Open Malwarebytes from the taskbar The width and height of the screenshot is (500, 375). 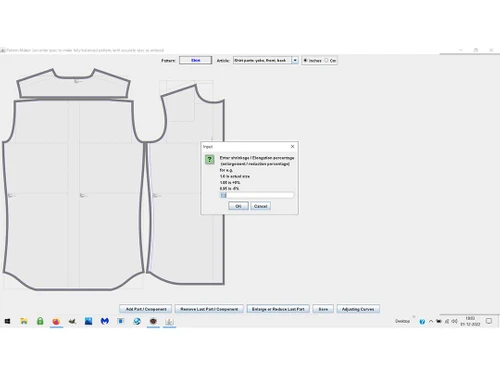[x=105, y=321]
